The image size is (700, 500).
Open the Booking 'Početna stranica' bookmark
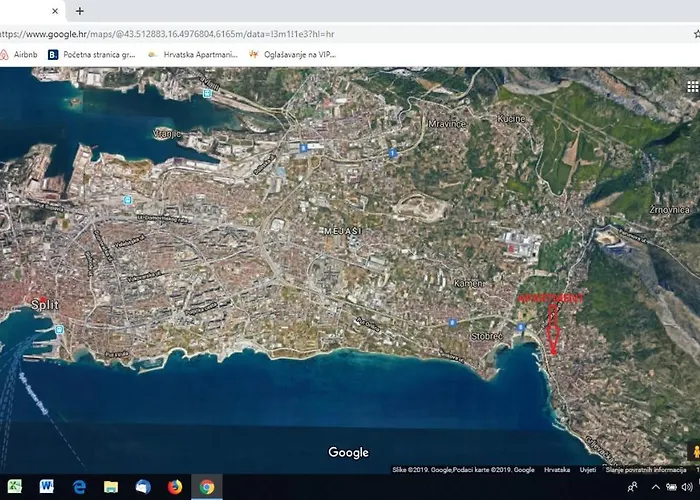tap(93, 54)
